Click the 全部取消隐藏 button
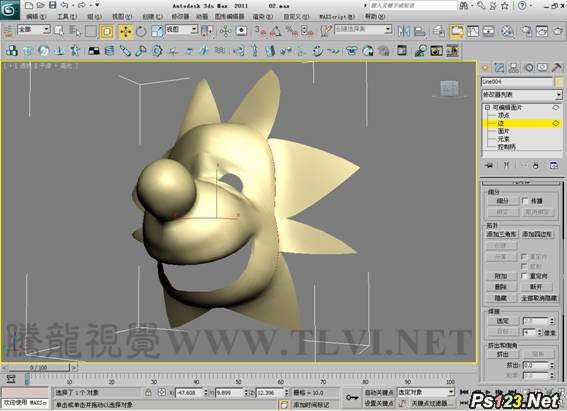567x411 pixels. coord(538,298)
